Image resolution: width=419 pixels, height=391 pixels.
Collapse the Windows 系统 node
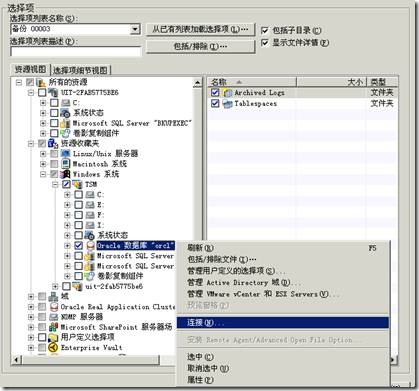[x=43, y=174]
